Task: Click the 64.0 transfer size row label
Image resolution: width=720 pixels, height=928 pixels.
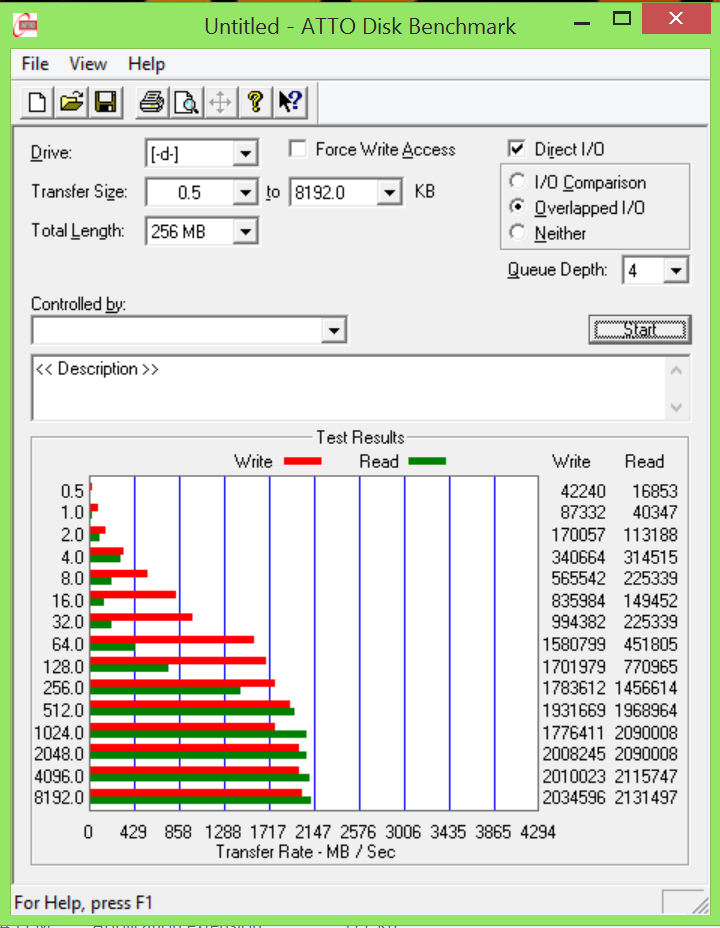Action: [x=68, y=644]
